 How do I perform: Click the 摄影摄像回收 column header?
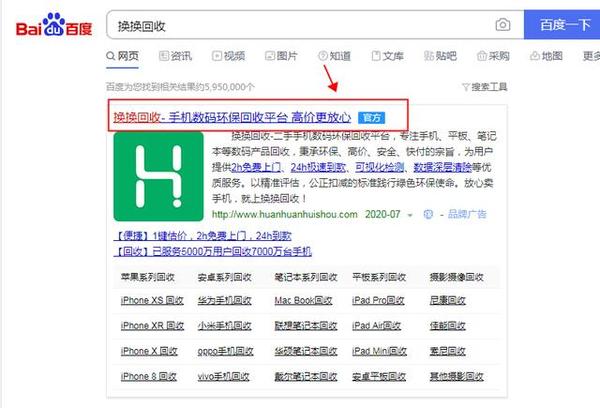click(457, 277)
